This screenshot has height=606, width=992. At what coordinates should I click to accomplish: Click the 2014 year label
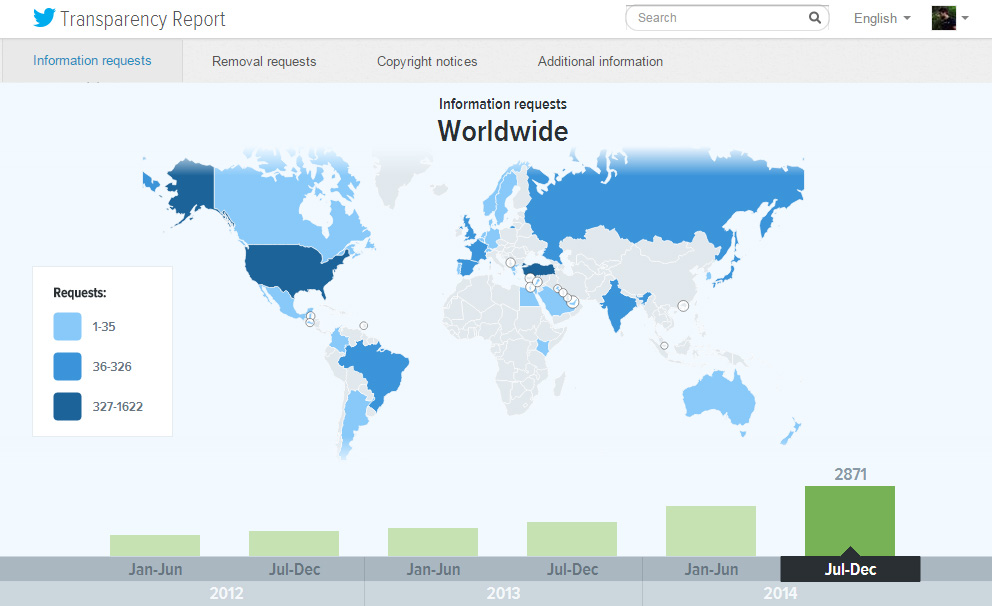coord(781,593)
